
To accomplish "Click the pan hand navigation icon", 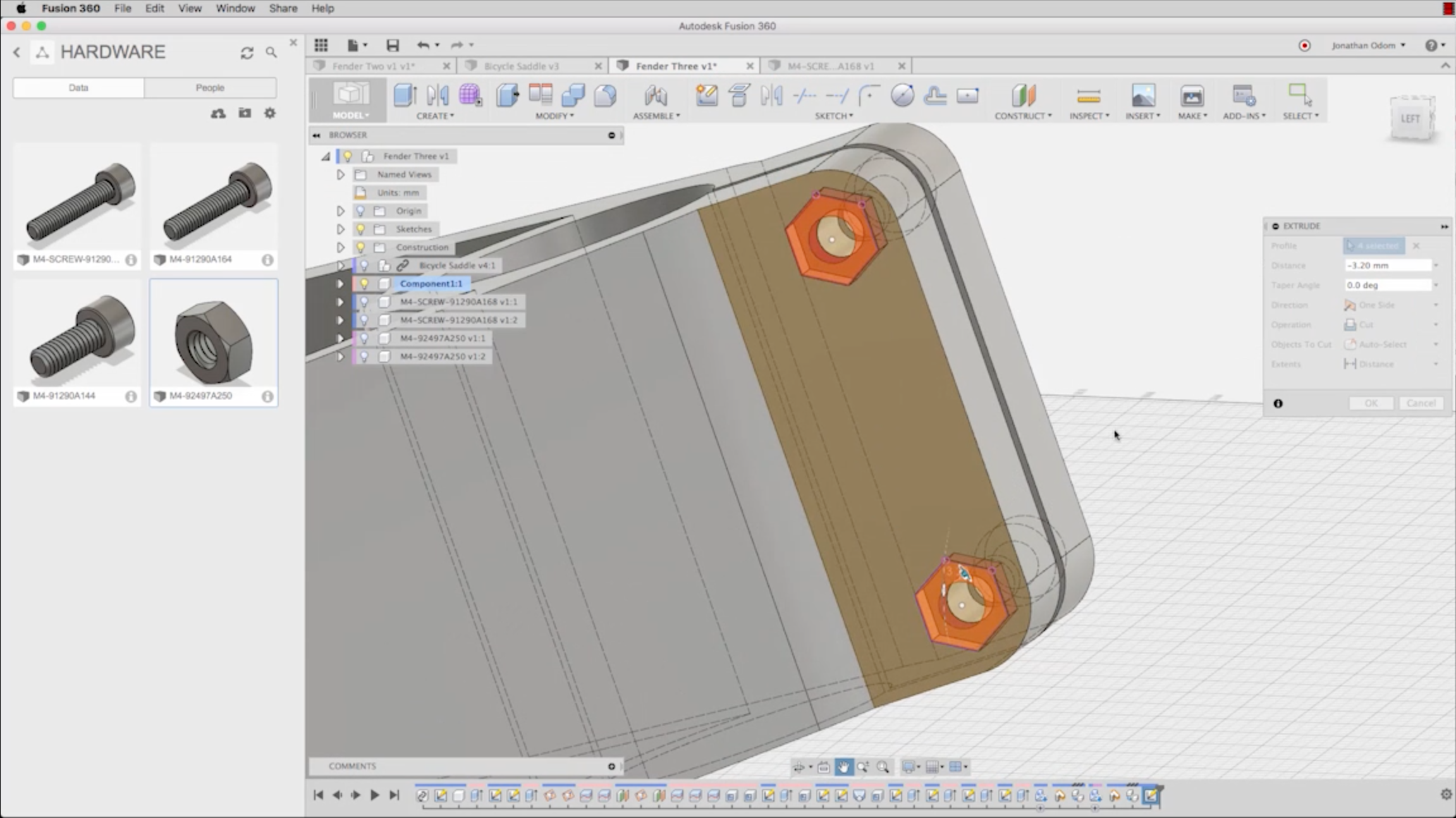I will click(x=843, y=767).
